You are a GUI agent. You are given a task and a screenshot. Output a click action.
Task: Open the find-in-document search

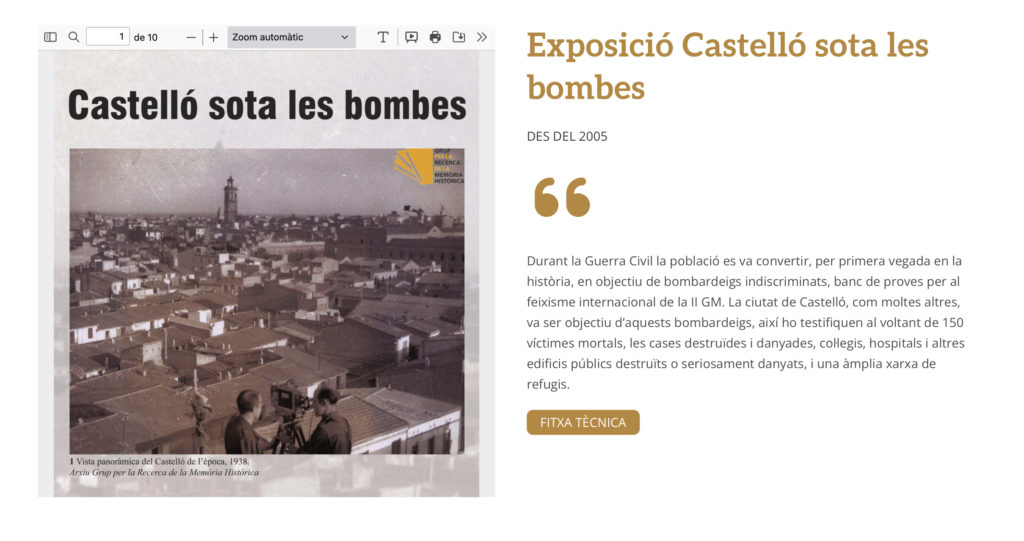[x=74, y=37]
